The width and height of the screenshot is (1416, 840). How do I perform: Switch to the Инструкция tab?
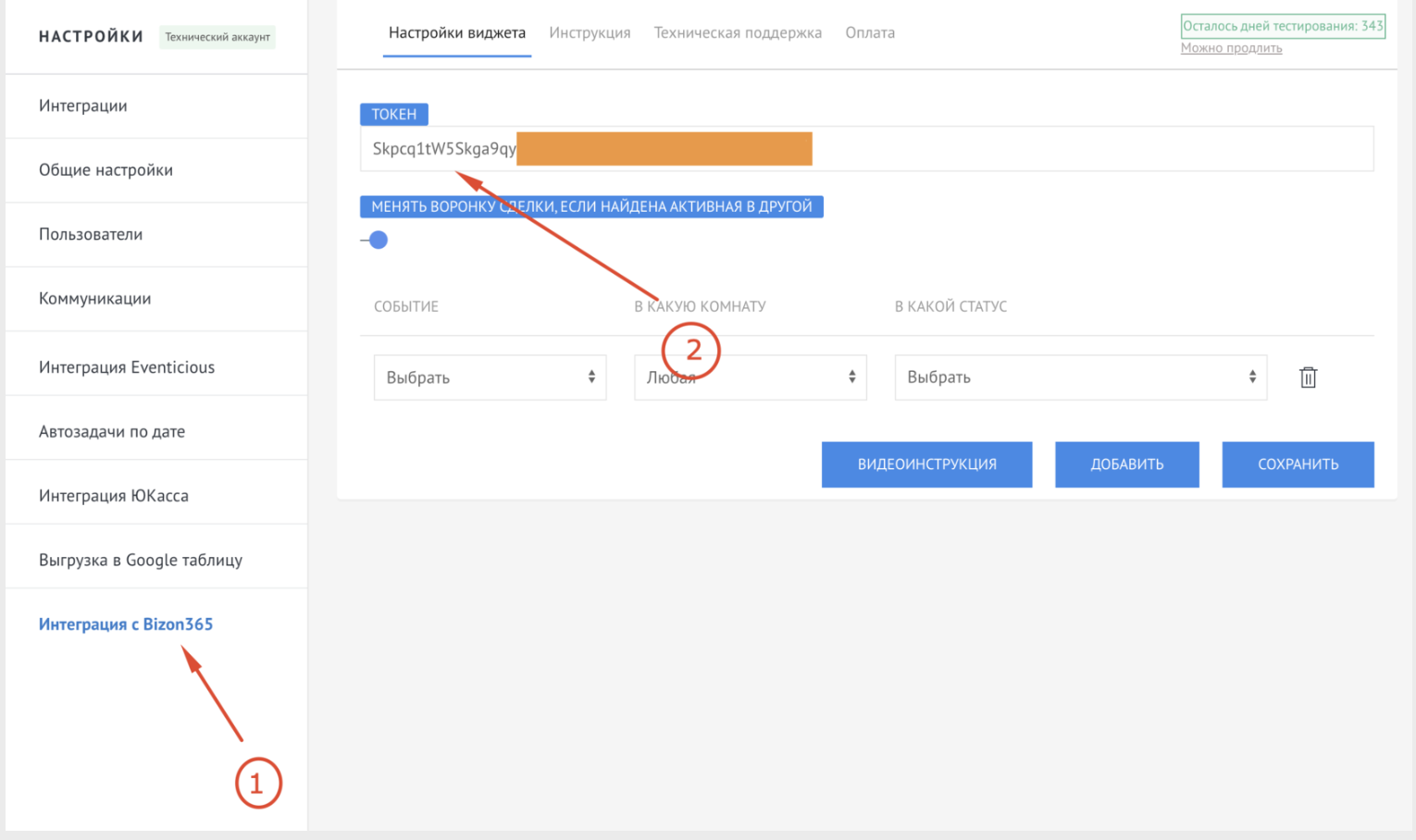coord(590,33)
